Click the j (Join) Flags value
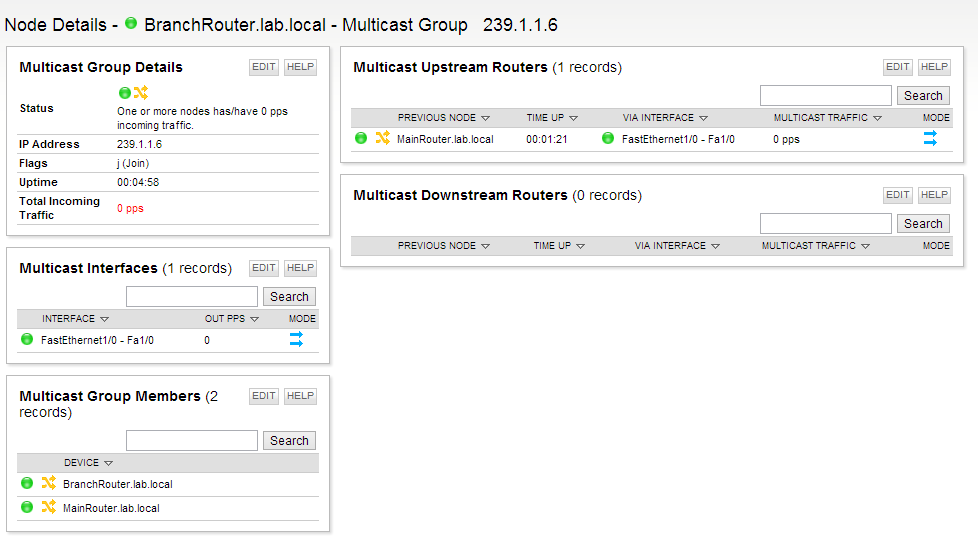This screenshot has width=978, height=560. 133,163
